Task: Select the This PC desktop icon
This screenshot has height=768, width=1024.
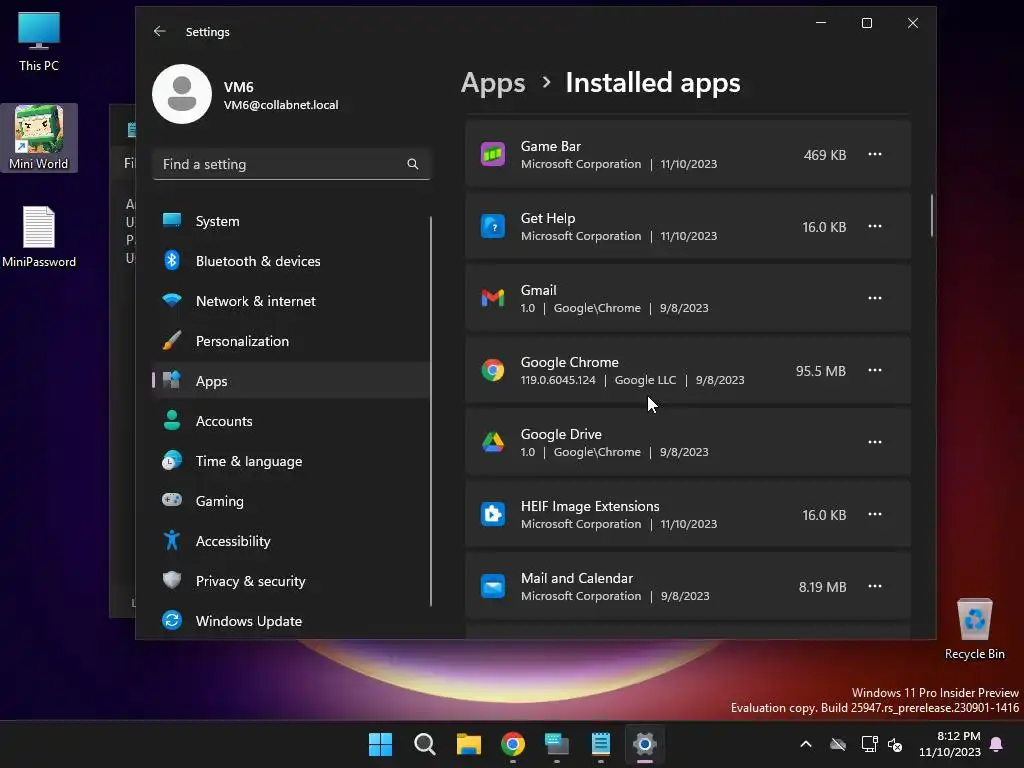Action: tap(39, 42)
